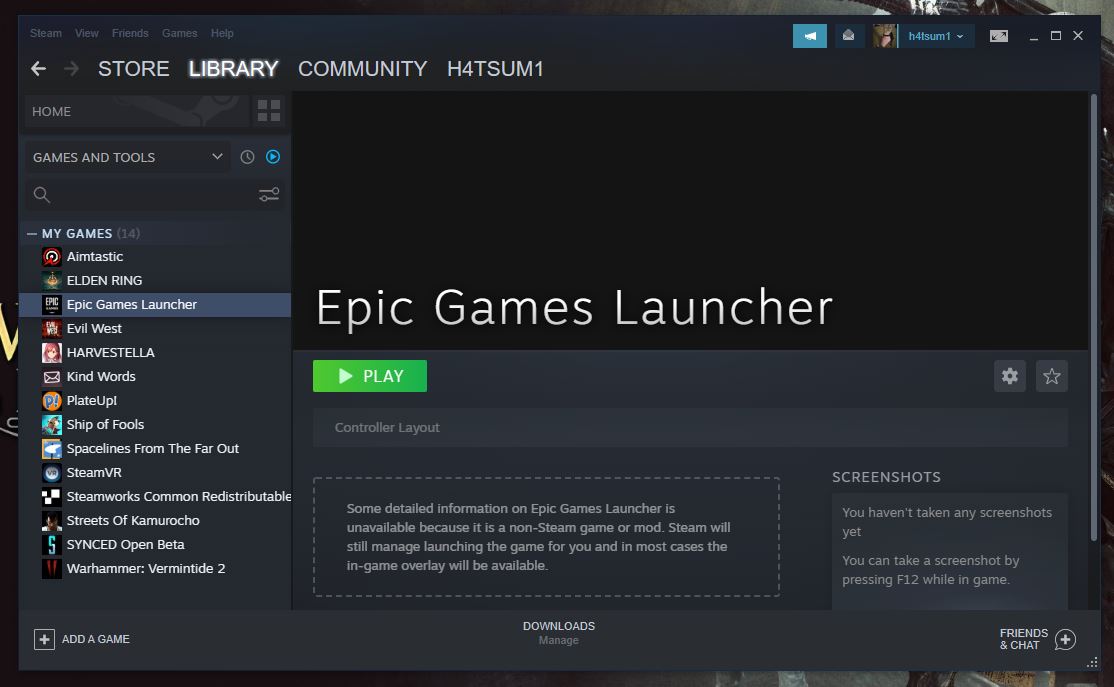Viewport: 1114px width, 687px height.
Task: Open the H4TSUM1 profile tab
Action: (x=495, y=68)
